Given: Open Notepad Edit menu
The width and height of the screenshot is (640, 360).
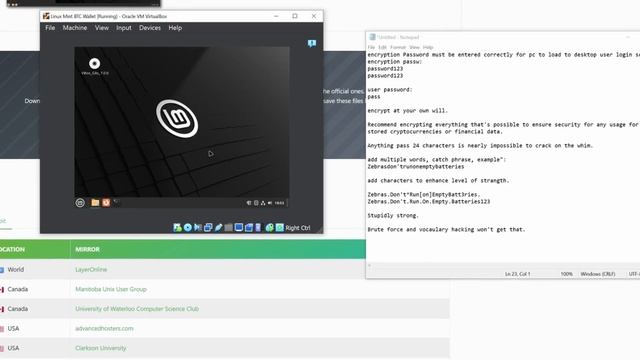Looking at the screenshot, I should [382, 47].
